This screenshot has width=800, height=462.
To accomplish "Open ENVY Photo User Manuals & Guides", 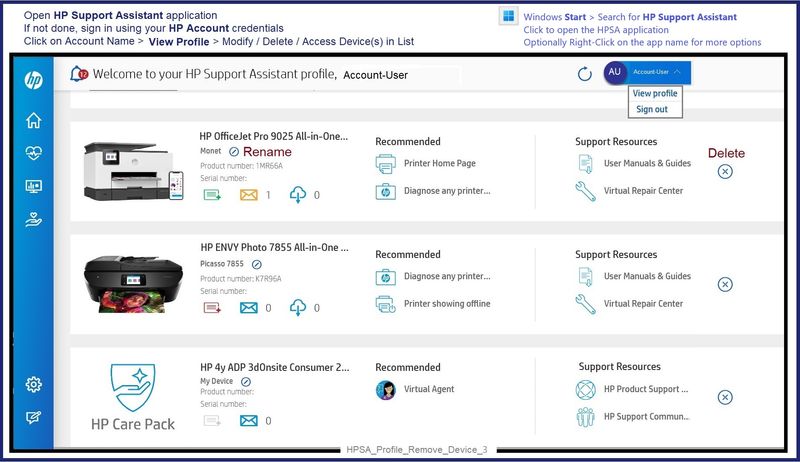I will point(647,276).
